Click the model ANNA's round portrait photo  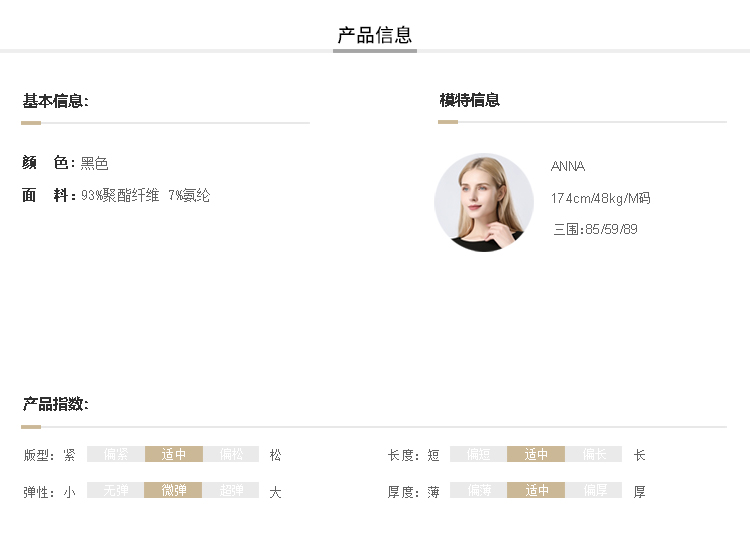[x=484, y=202]
